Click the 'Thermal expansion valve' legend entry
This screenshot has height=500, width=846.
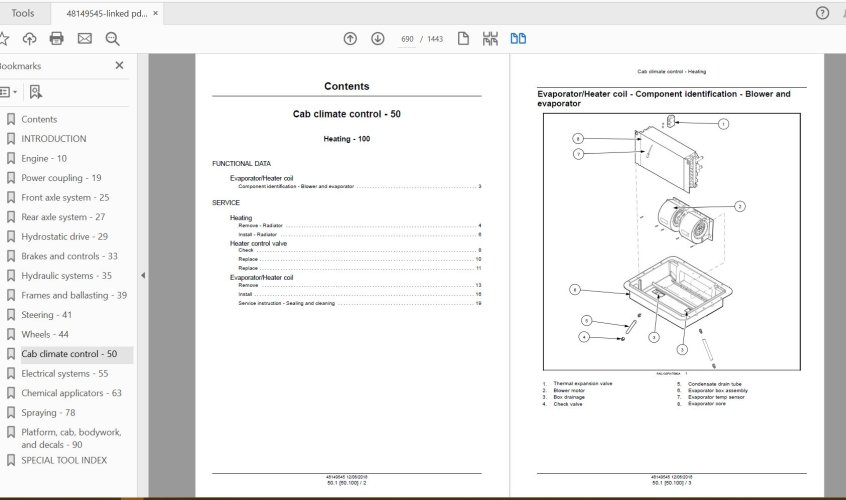tap(582, 383)
